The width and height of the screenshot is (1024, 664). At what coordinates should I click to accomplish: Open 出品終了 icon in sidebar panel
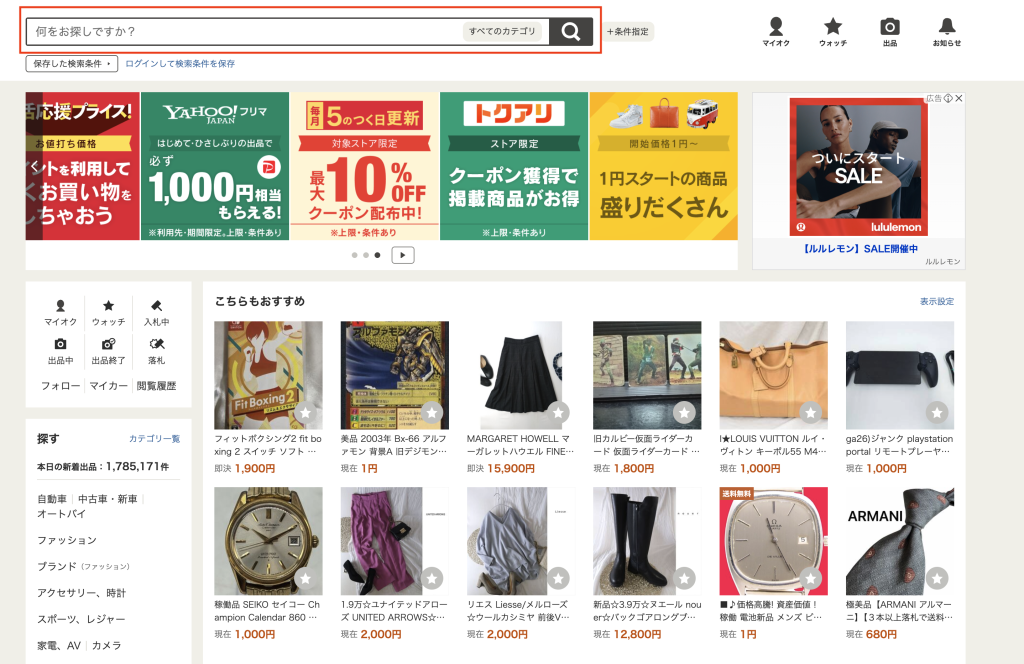click(108, 351)
